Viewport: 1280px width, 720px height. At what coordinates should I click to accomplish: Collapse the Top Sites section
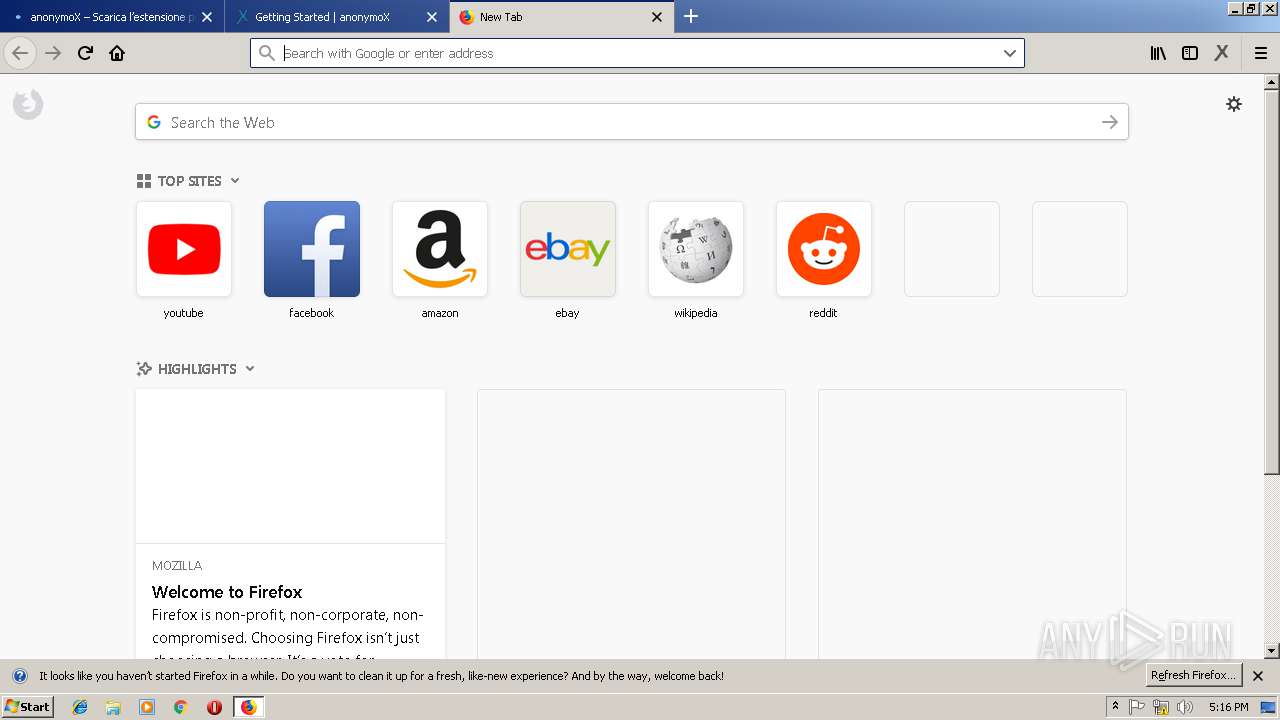pyautogui.click(x=235, y=181)
